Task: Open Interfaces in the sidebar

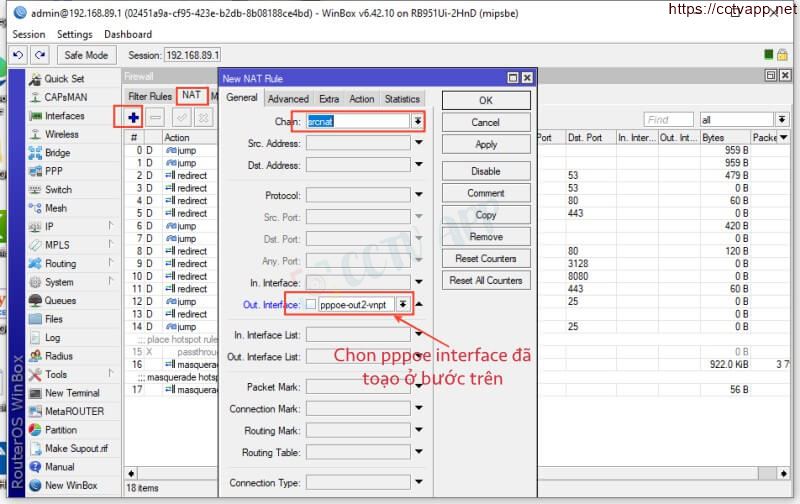Action: 64,116
